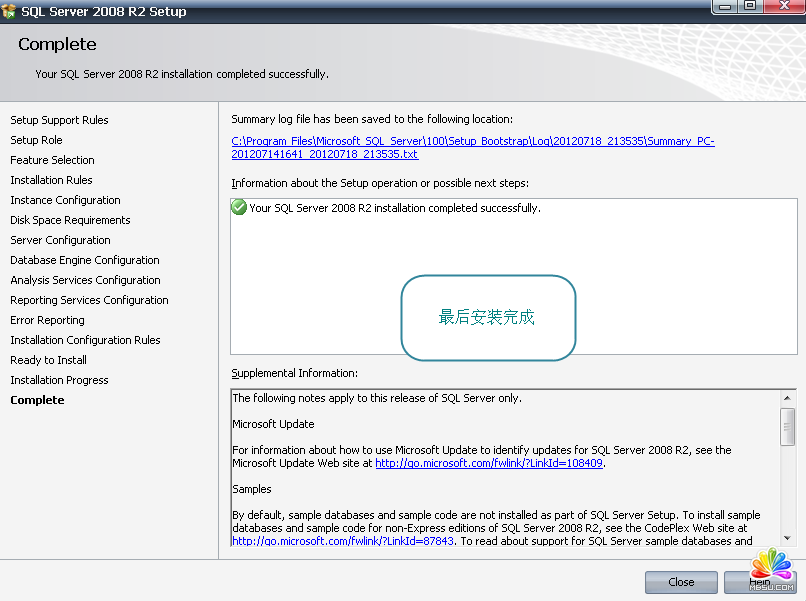Select the Complete step in sidebar
The height and width of the screenshot is (601, 806).
click(37, 400)
